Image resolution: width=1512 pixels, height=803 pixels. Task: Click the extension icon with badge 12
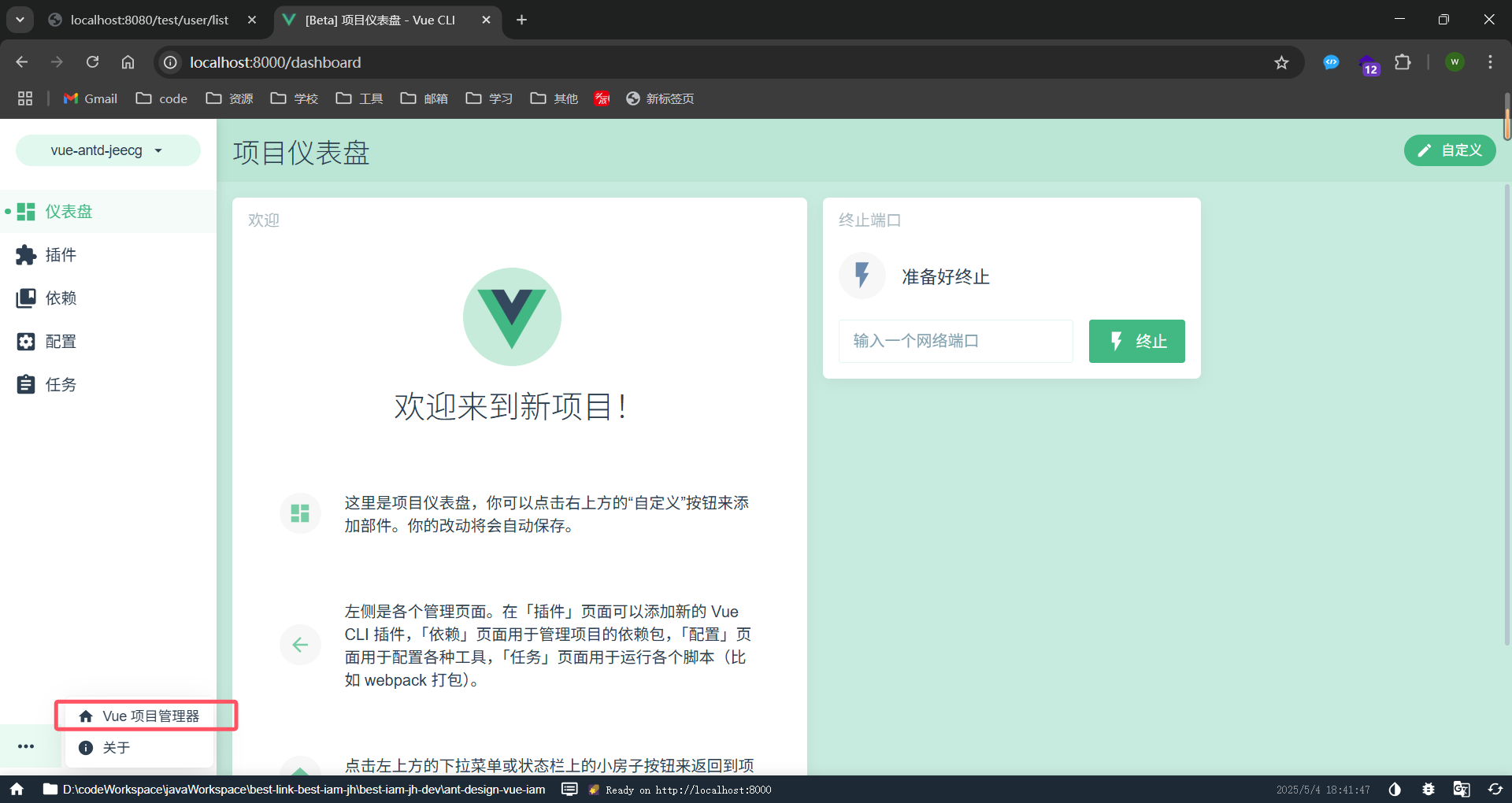tap(1369, 64)
